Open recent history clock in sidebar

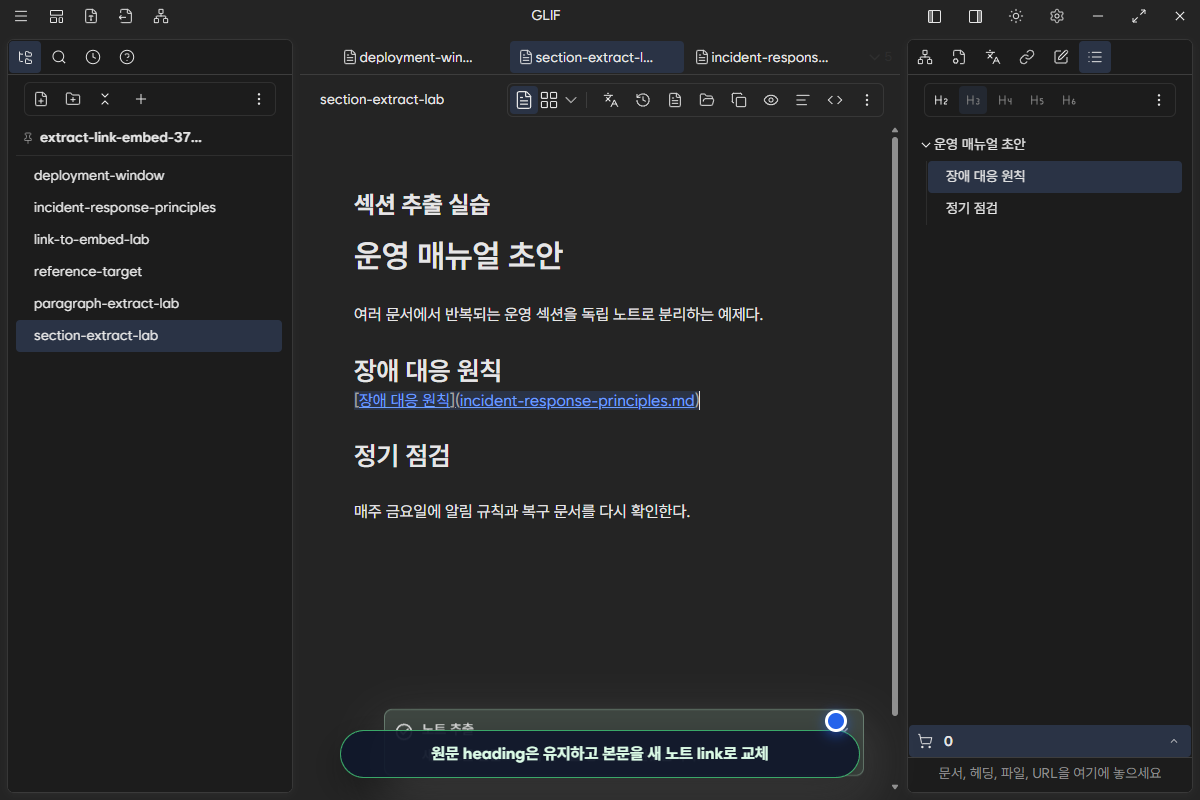tap(93, 57)
